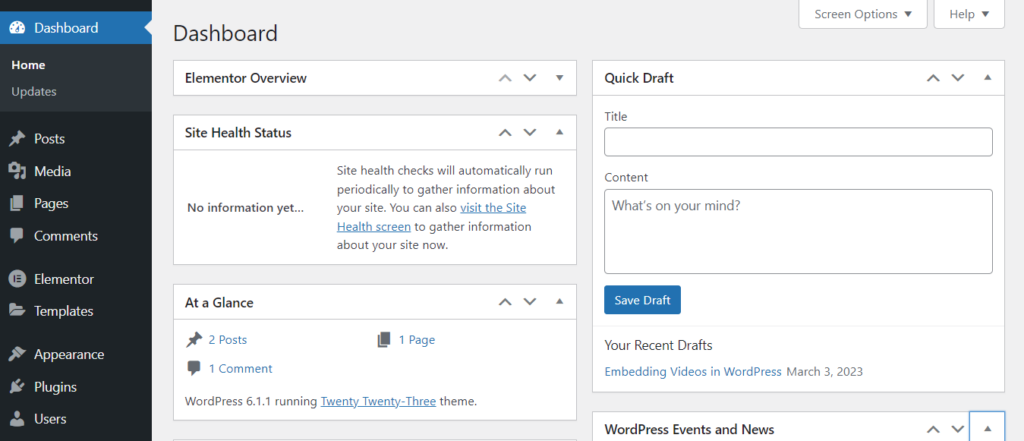Open Dashboard menu item

(x=76, y=28)
